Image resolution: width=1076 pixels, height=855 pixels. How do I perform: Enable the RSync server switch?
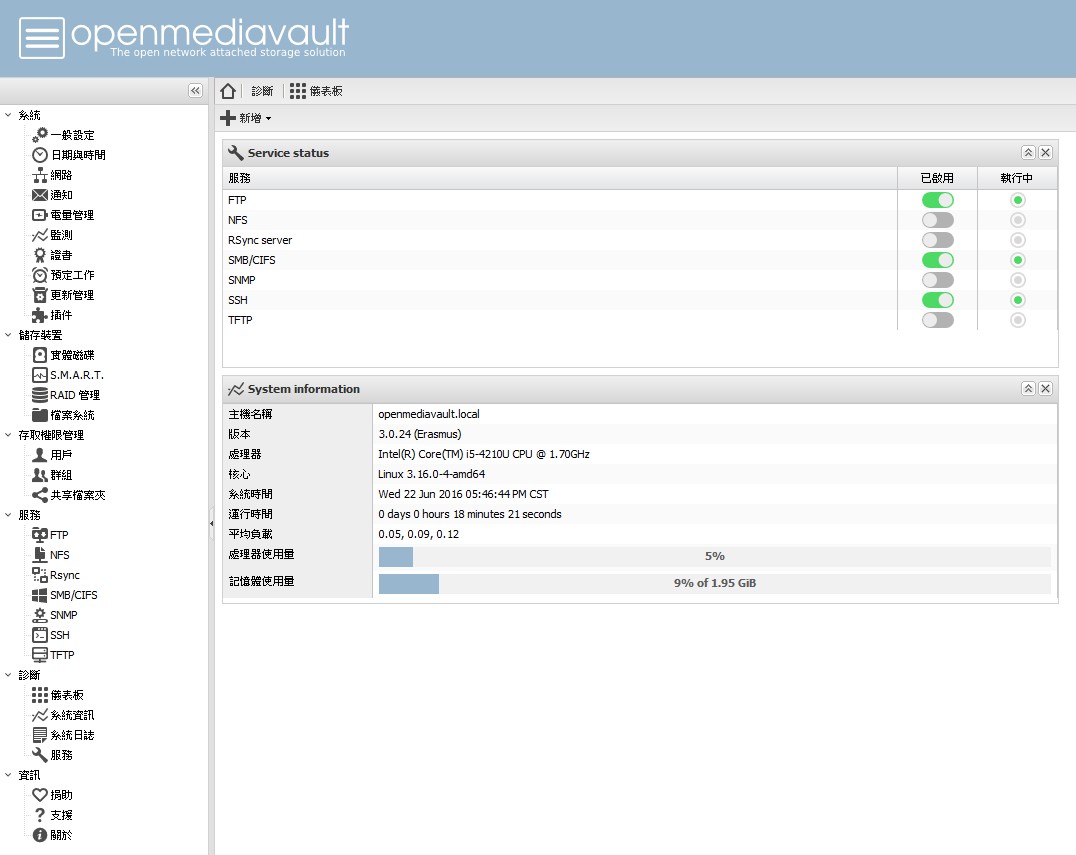(x=937, y=240)
